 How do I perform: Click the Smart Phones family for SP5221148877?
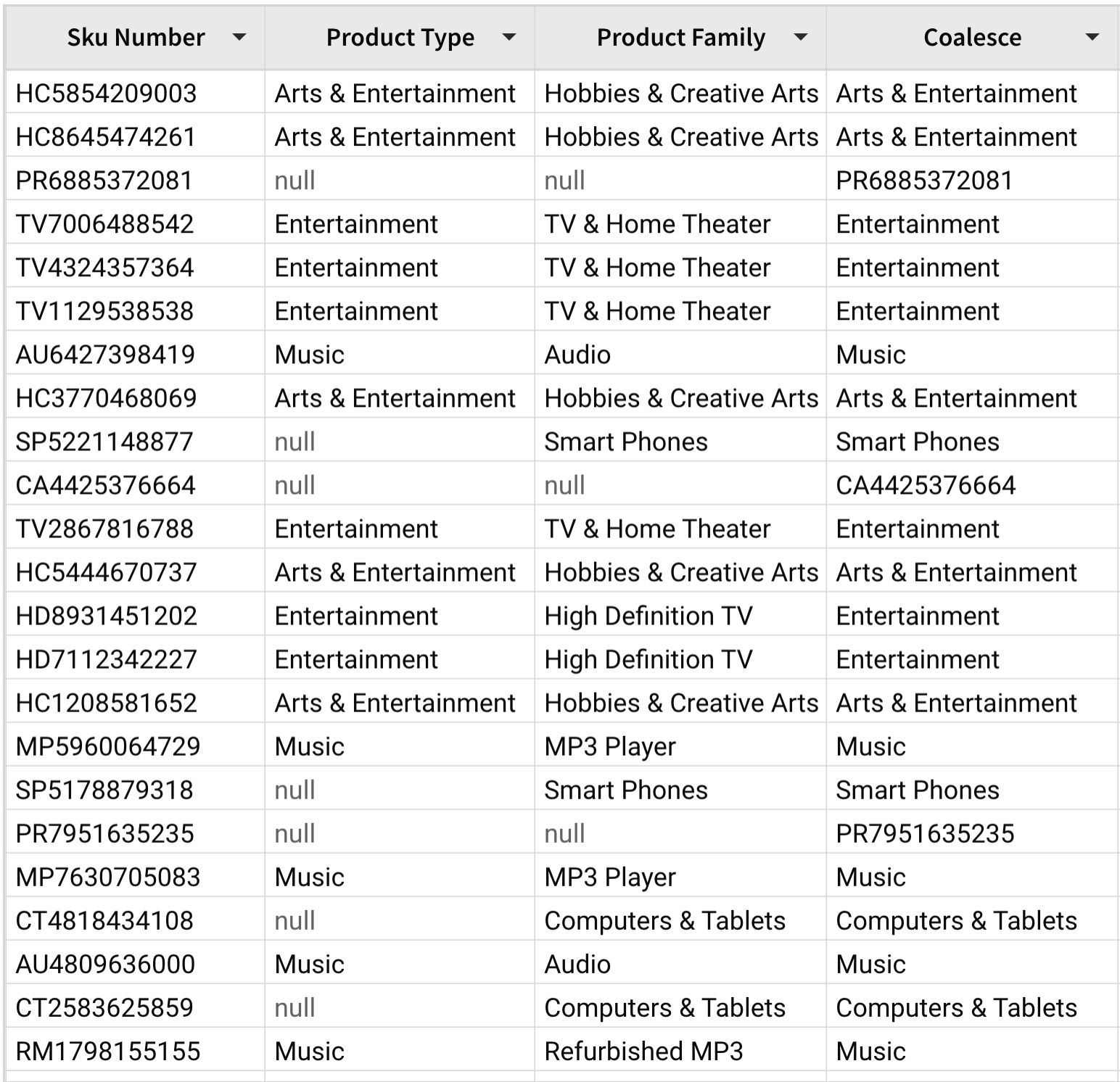pos(625,442)
